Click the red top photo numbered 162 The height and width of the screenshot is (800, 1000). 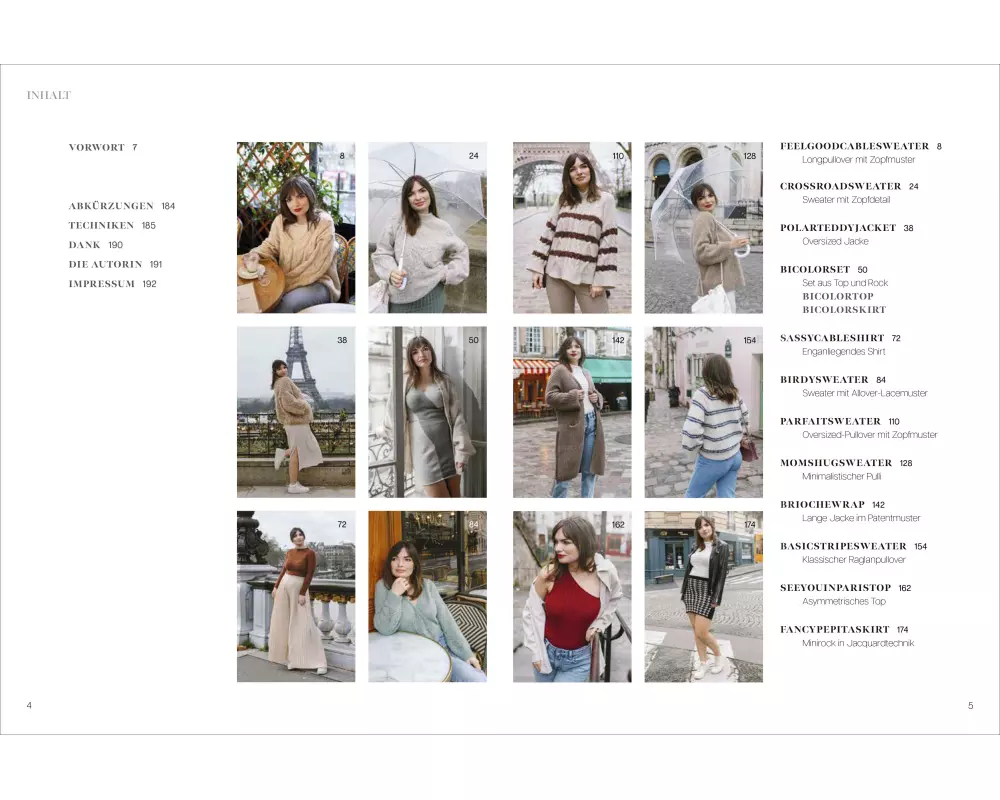[572, 596]
